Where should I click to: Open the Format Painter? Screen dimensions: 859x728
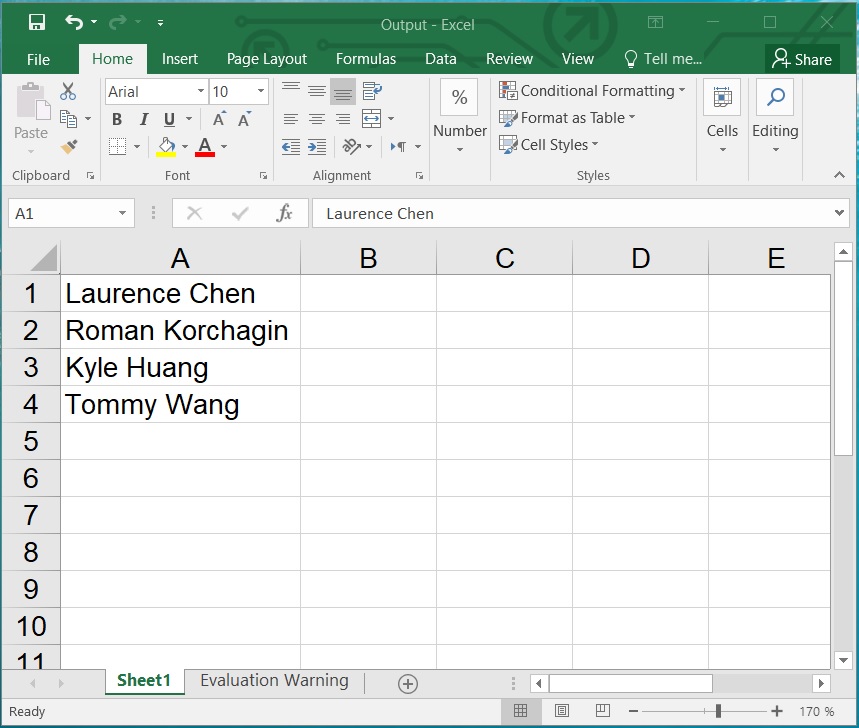66,146
